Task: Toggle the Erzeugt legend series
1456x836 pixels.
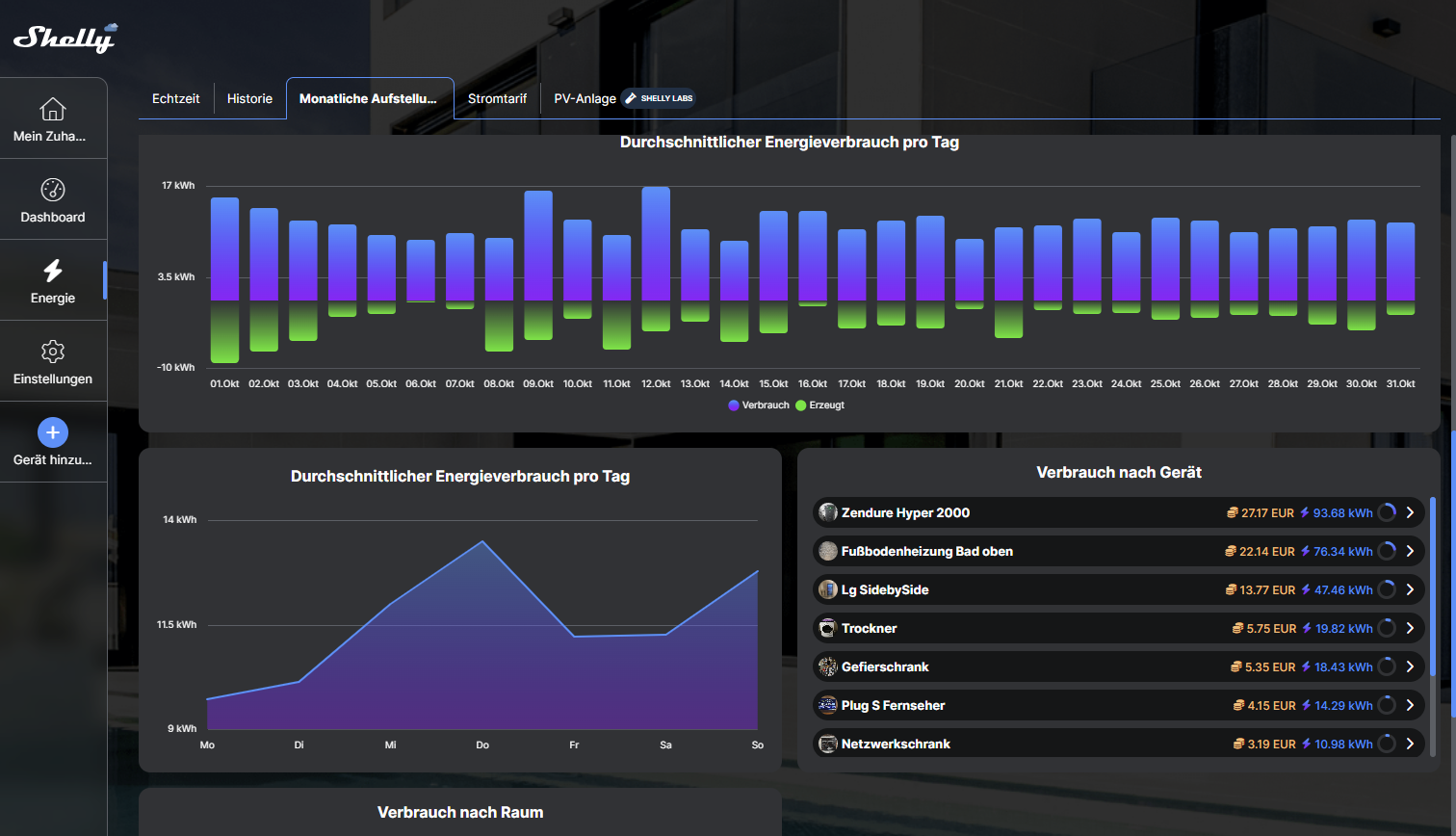Action: click(820, 405)
